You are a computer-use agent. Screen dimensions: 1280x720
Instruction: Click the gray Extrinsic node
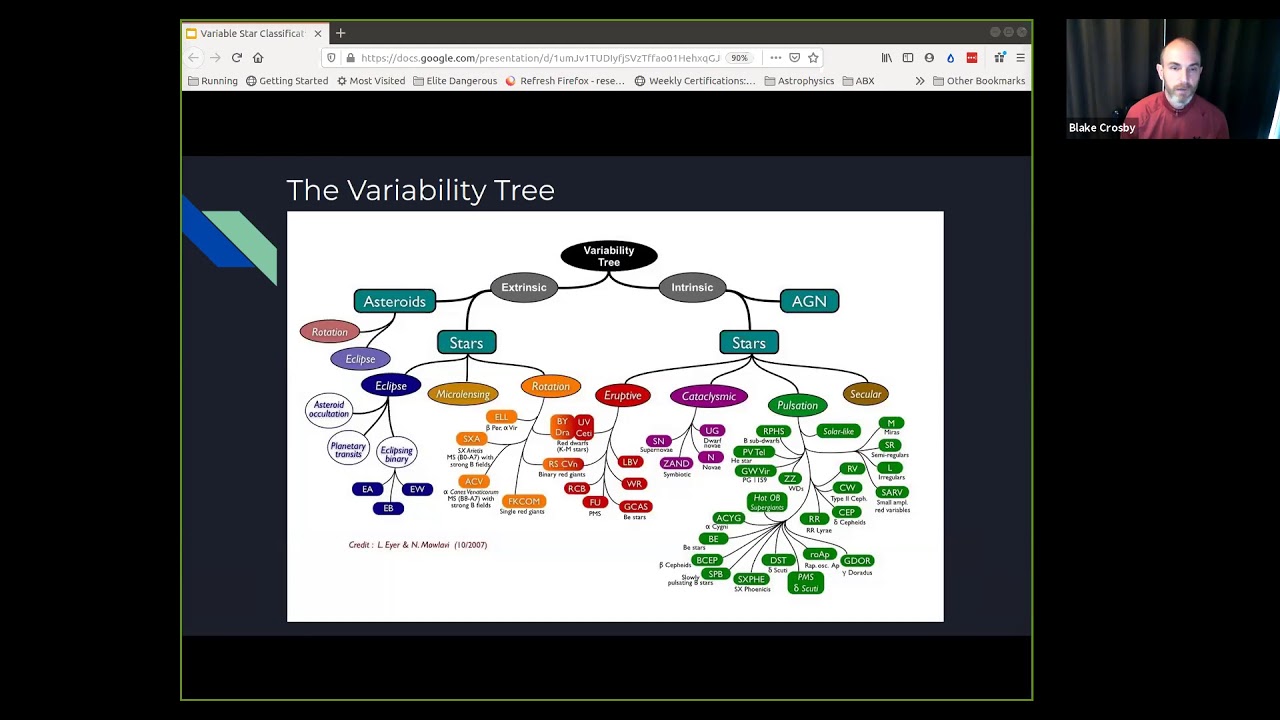tap(524, 288)
